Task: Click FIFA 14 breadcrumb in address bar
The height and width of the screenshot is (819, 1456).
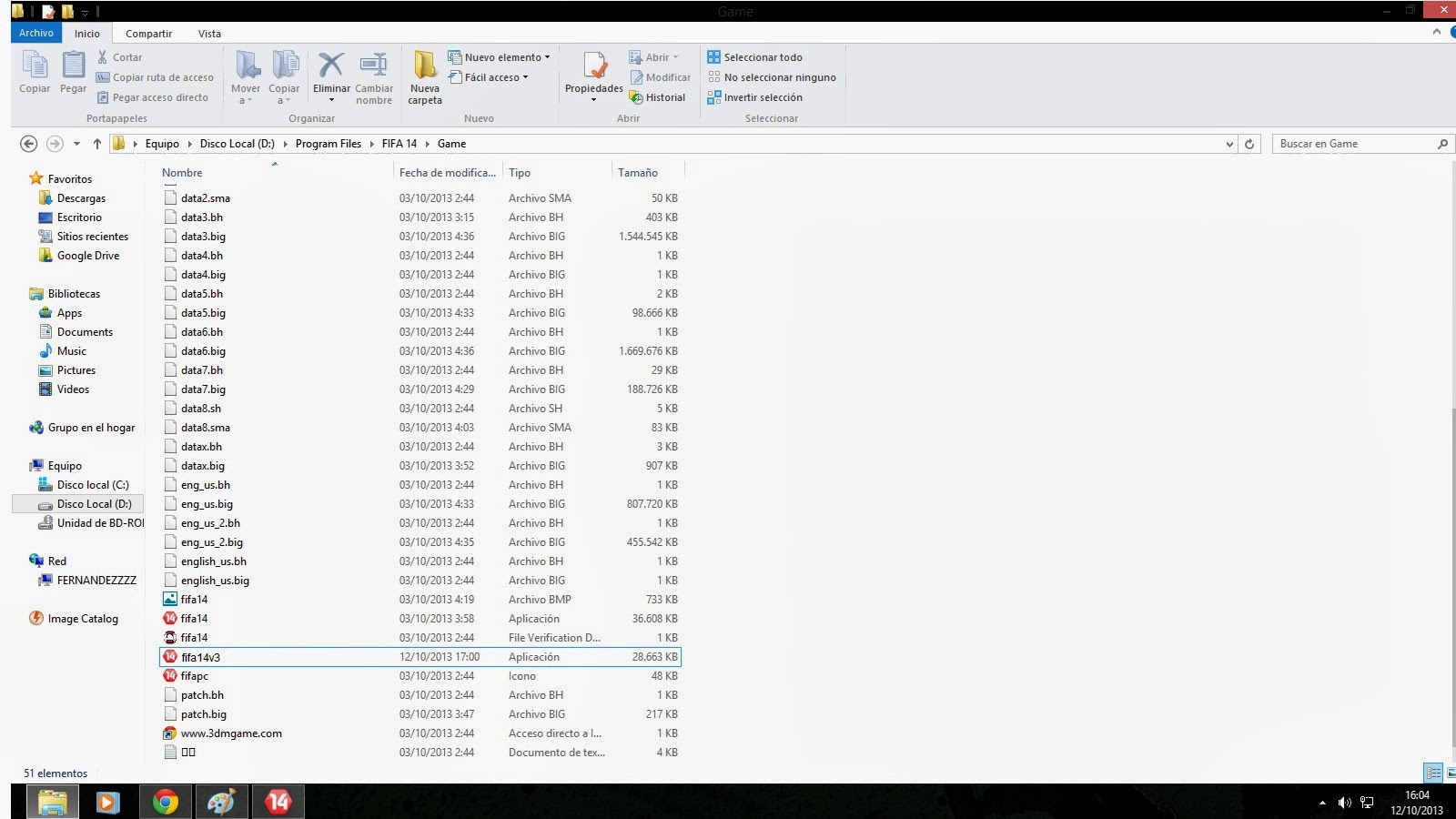Action: tap(399, 144)
